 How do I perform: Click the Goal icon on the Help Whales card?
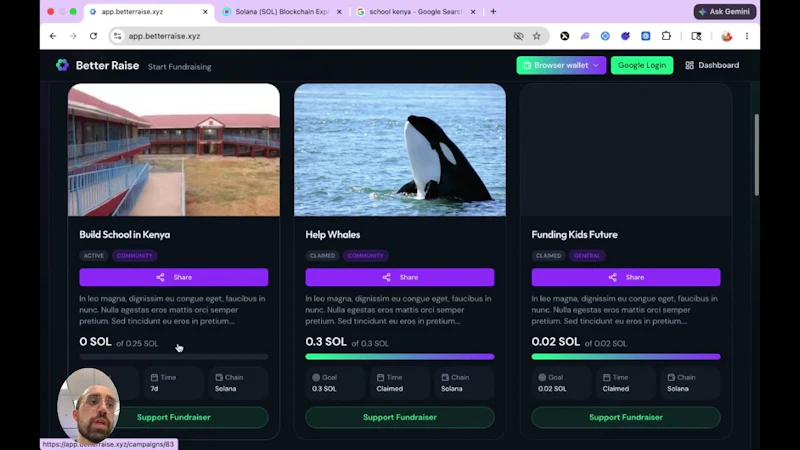point(316,378)
